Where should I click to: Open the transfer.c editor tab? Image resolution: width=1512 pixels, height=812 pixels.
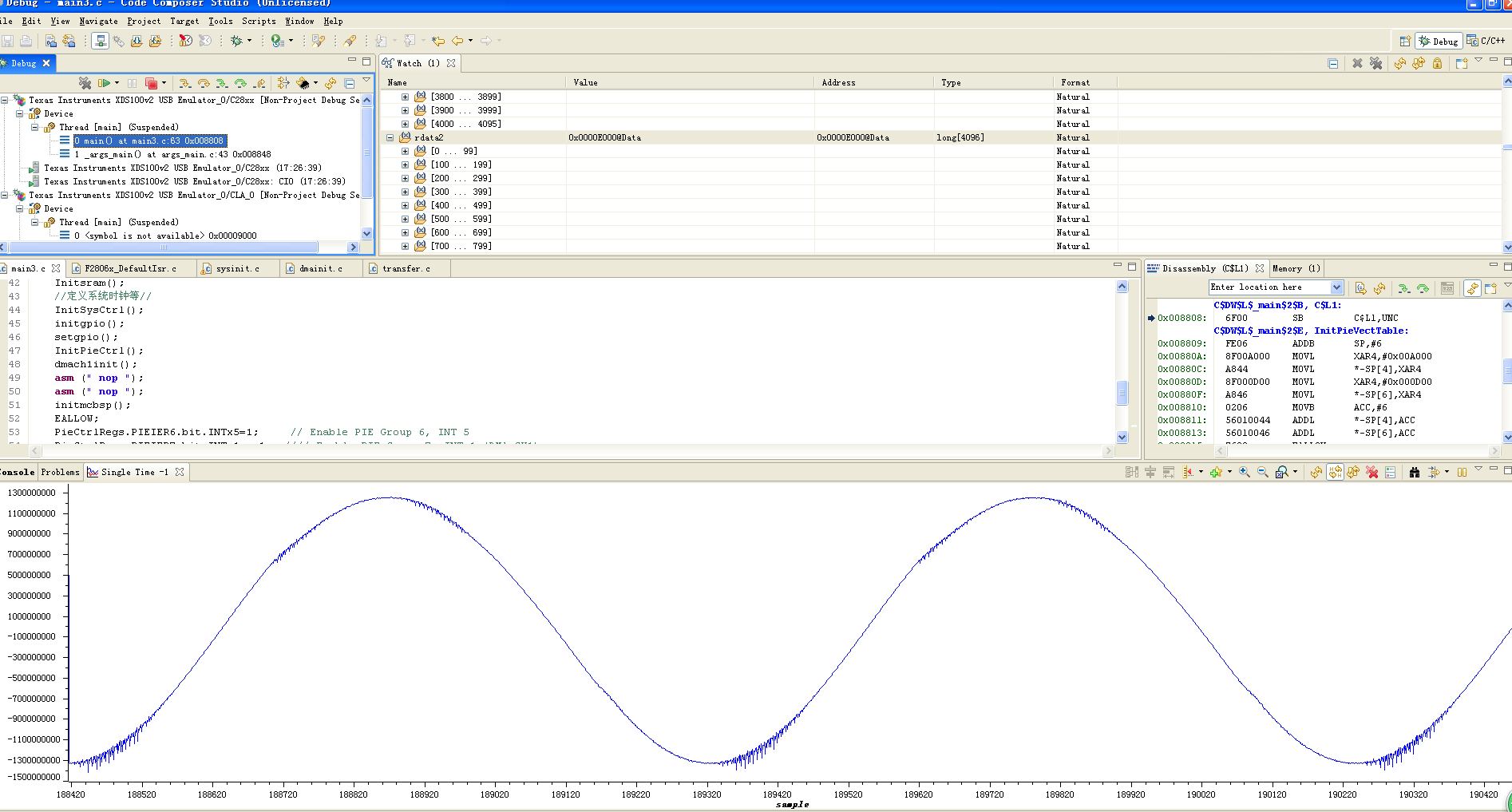tap(405, 269)
